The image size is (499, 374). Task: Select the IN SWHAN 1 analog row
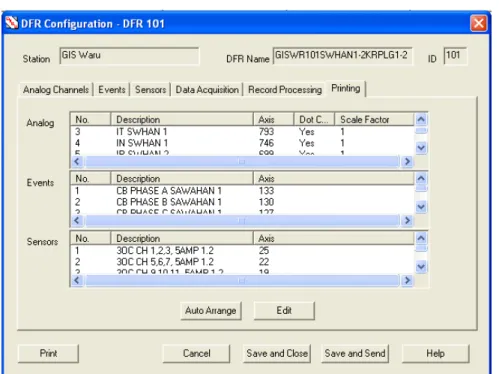(242, 143)
